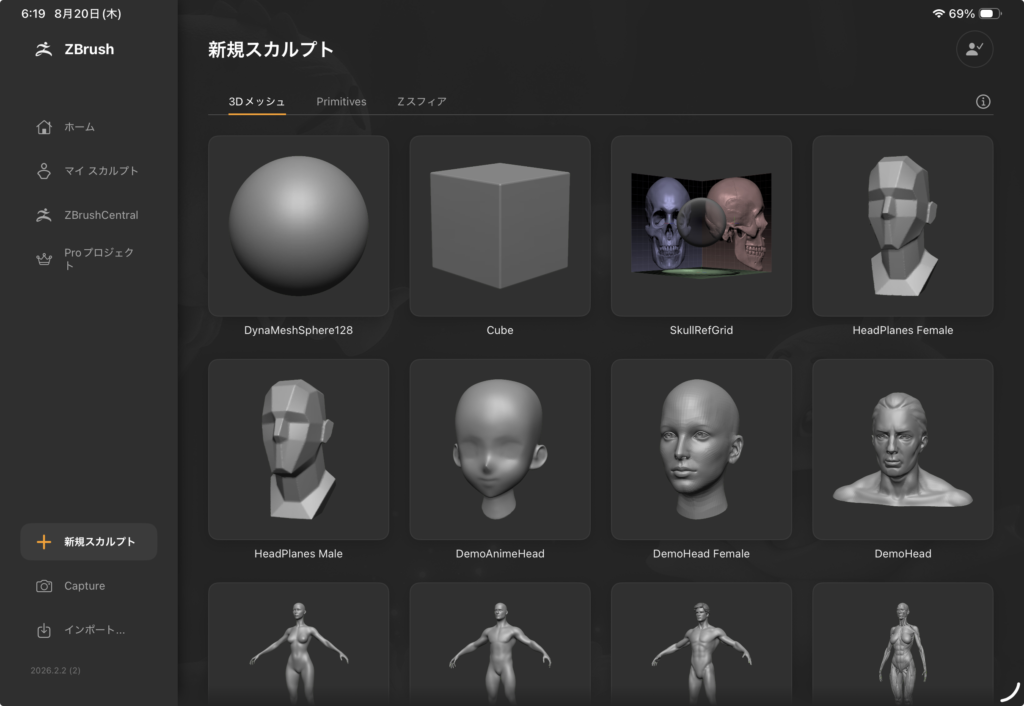1024x706 pixels.
Task: Open the user account icon button
Action: click(x=974, y=49)
